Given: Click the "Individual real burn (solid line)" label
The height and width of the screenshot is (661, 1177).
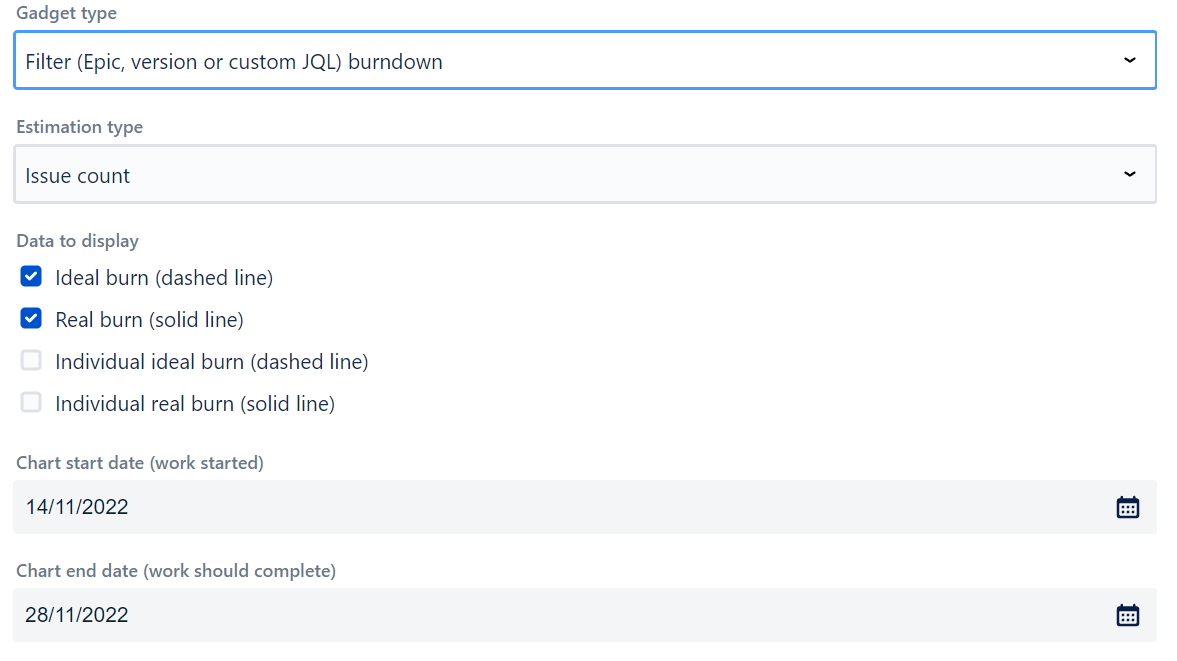Looking at the screenshot, I should 195,404.
